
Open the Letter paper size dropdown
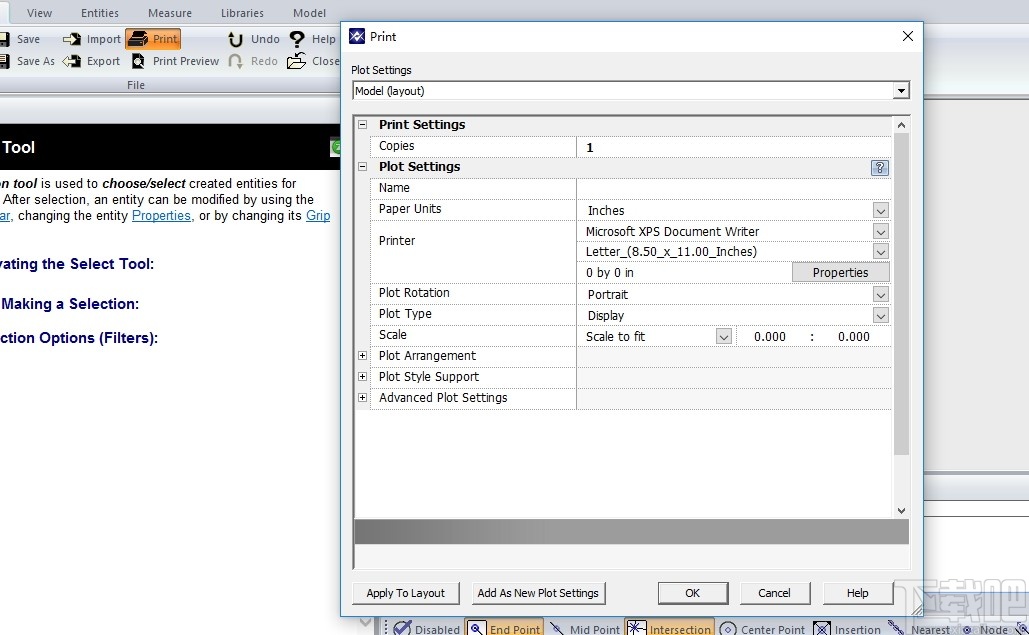pyautogui.click(x=881, y=252)
